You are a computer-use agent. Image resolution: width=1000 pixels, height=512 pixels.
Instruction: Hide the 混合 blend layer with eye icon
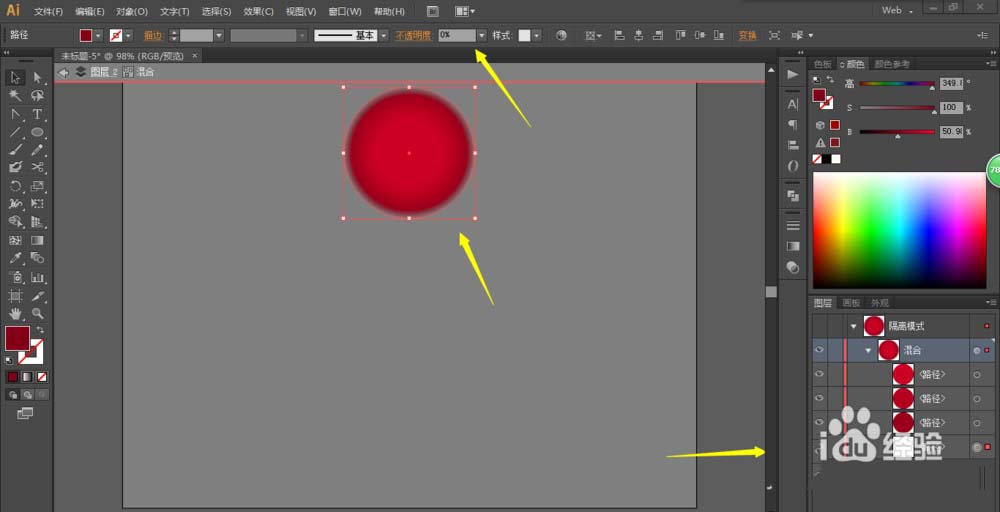point(819,350)
